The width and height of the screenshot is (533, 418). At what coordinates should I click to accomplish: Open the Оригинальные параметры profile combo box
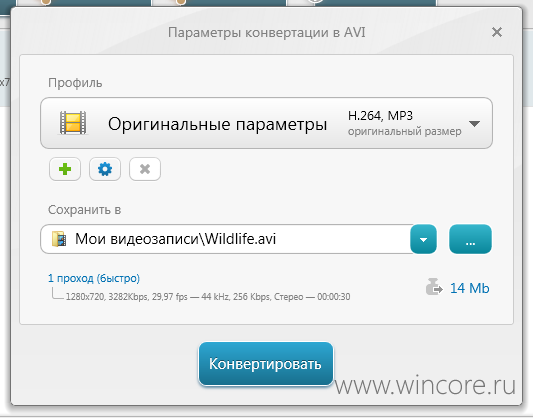click(x=266, y=123)
